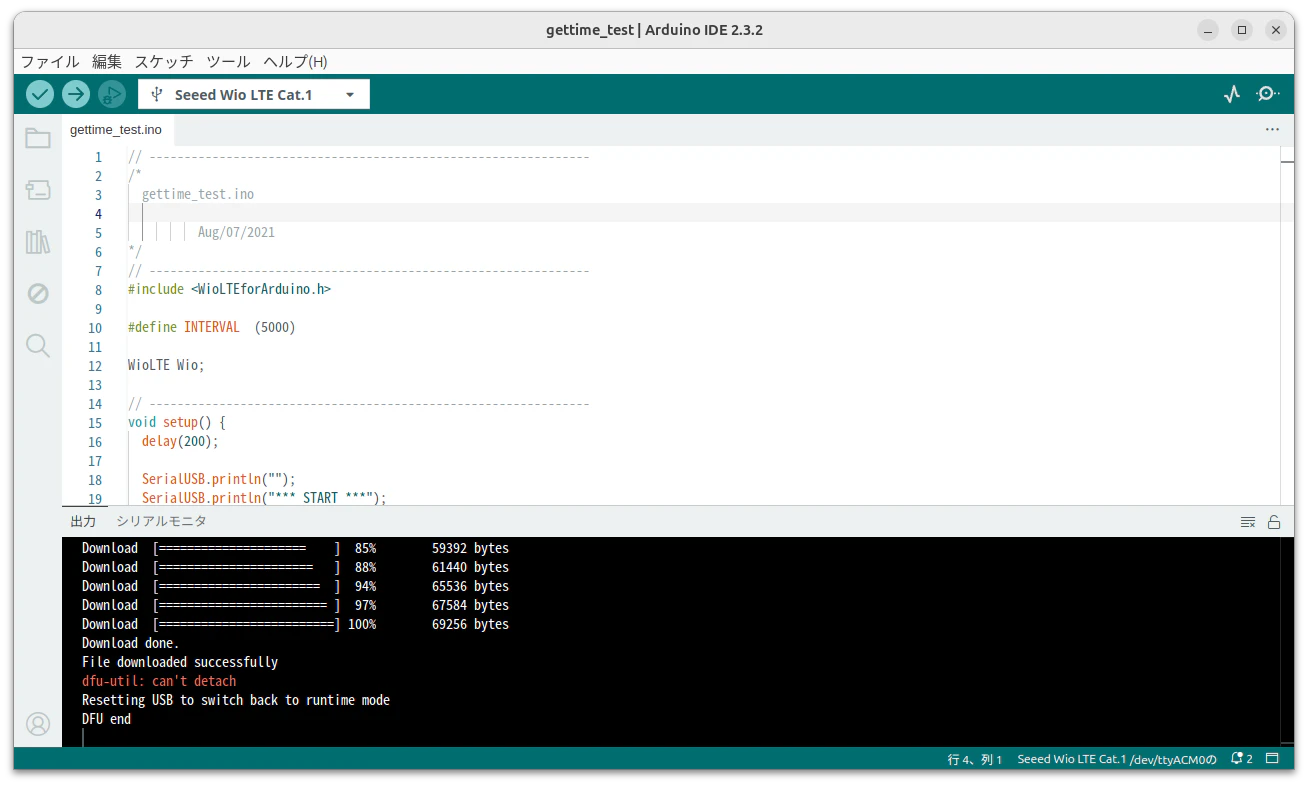Image resolution: width=1308 pixels, height=786 pixels.
Task: Click line number 8 in the gutter
Action: pyautogui.click(x=98, y=289)
